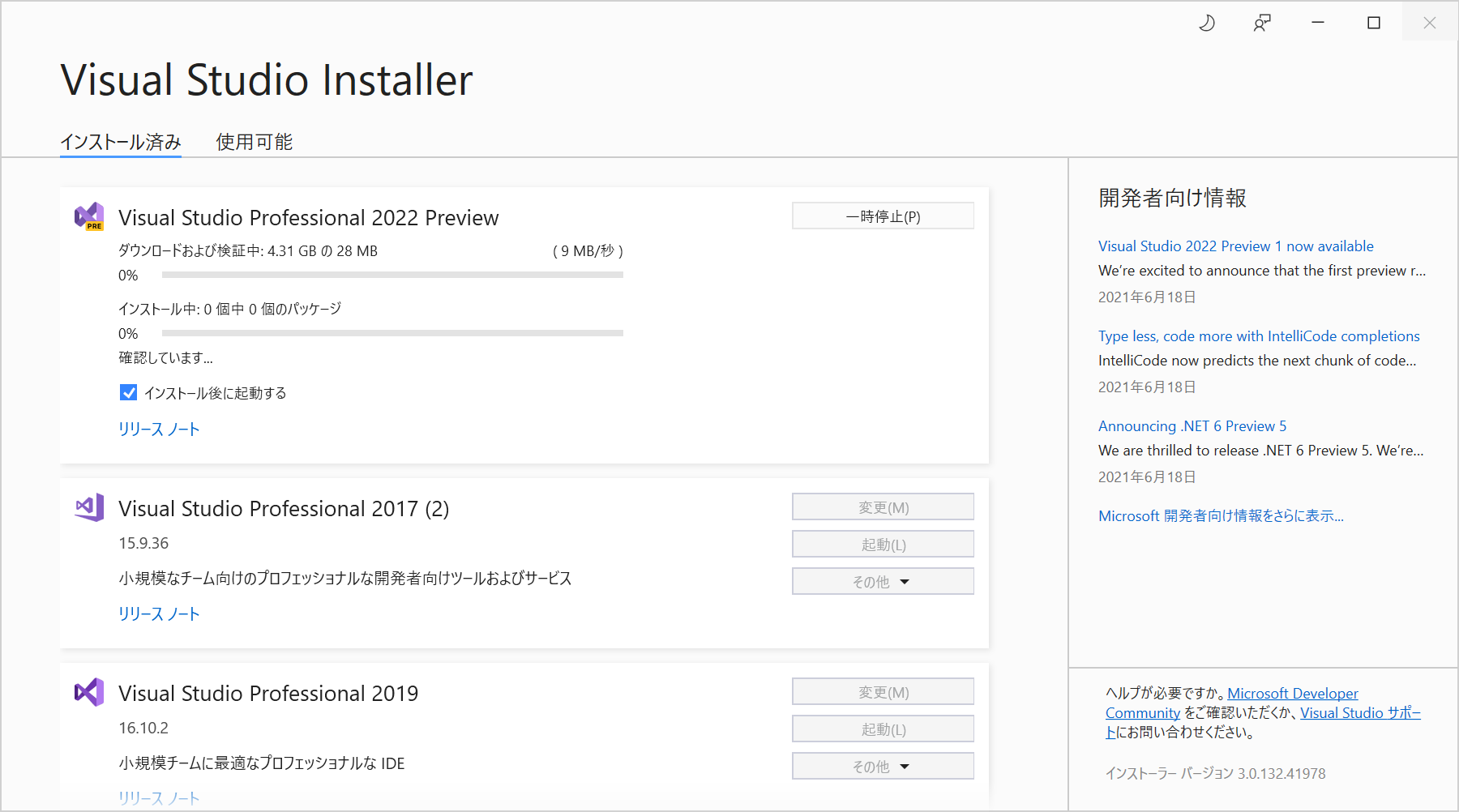This screenshot has height=812, width=1459.
Task: Click the Visual Studio Installer heading
Action: coord(267,80)
